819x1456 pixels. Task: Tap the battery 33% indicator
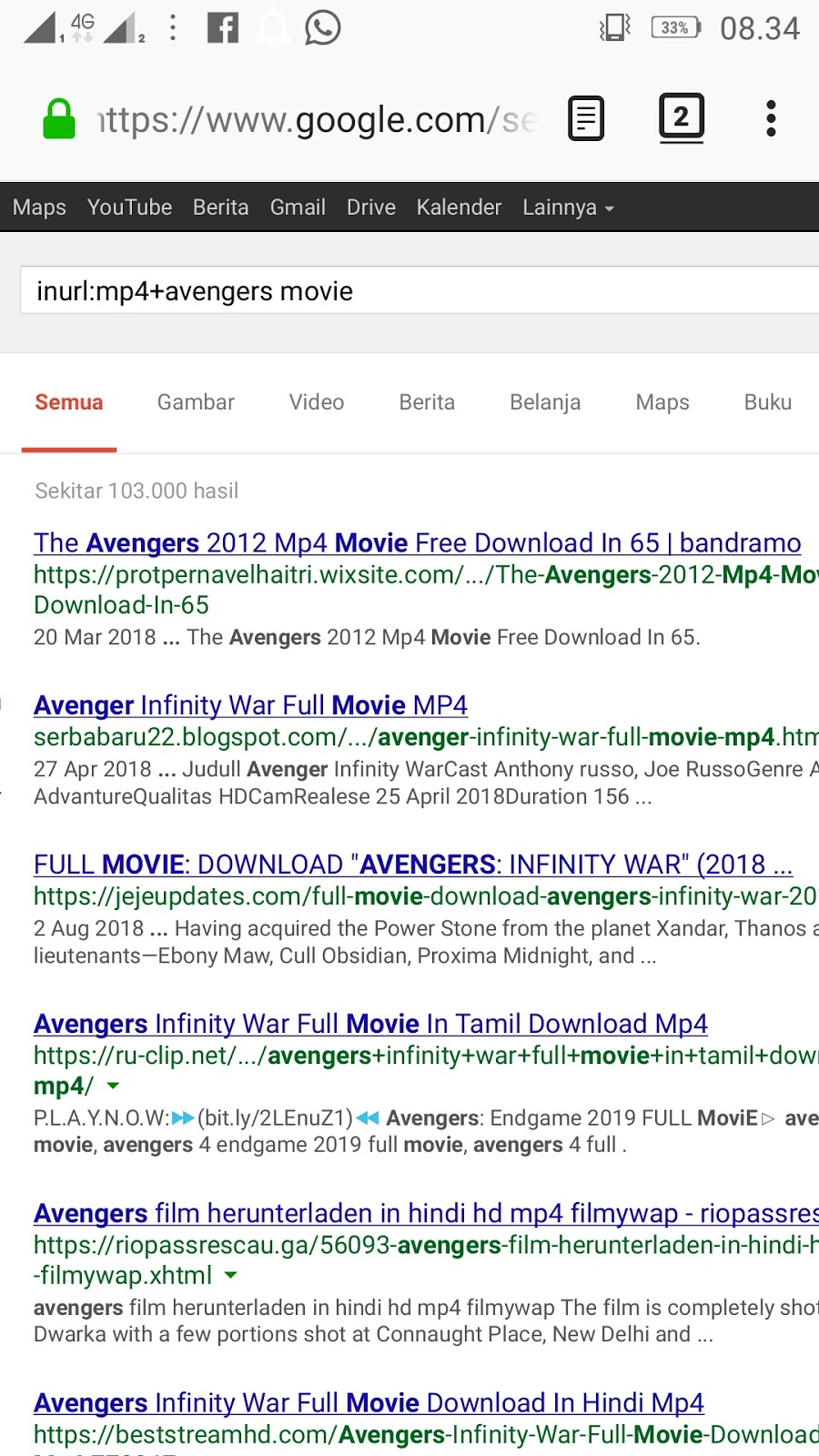pos(676,28)
